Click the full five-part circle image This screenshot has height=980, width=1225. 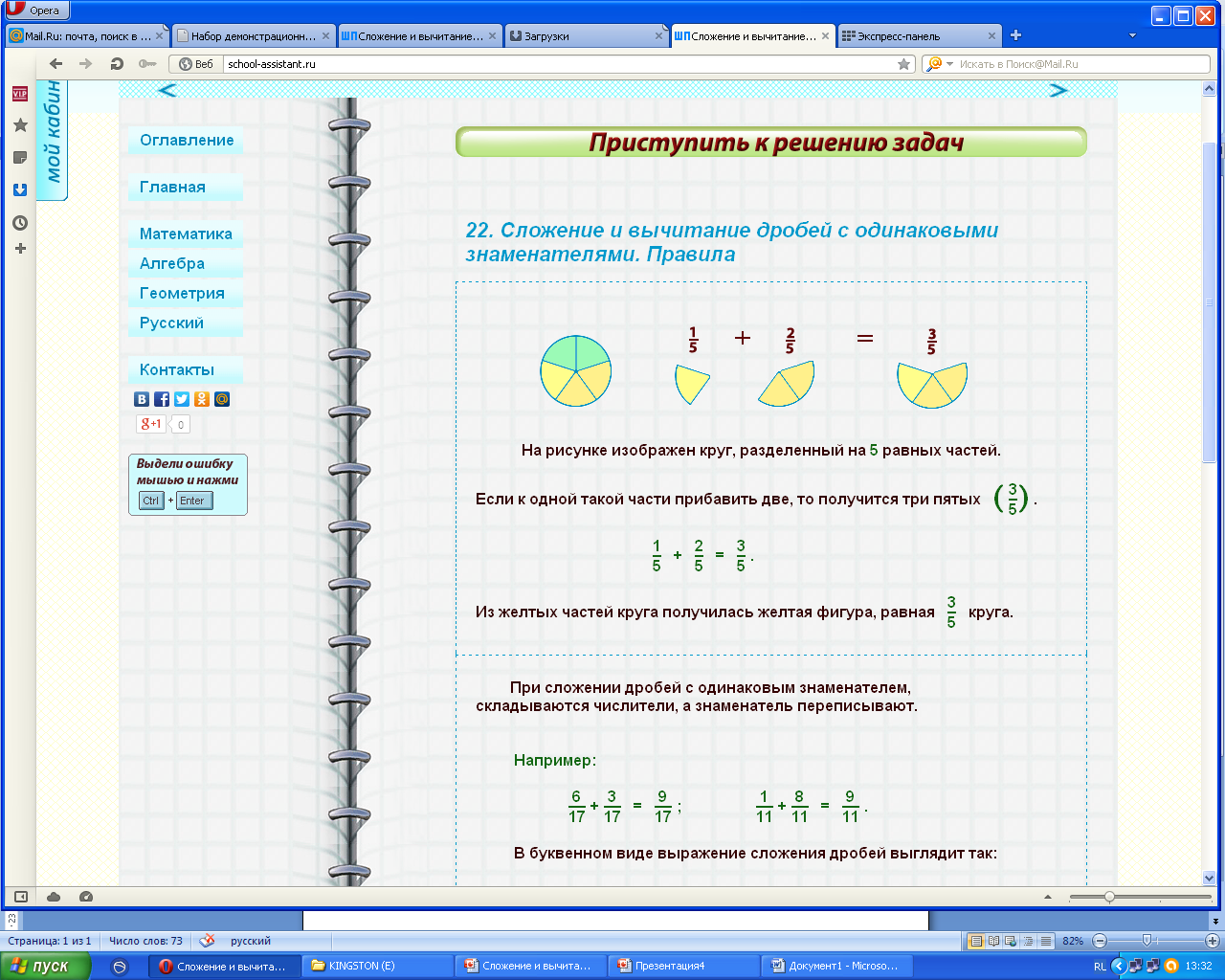[576, 370]
